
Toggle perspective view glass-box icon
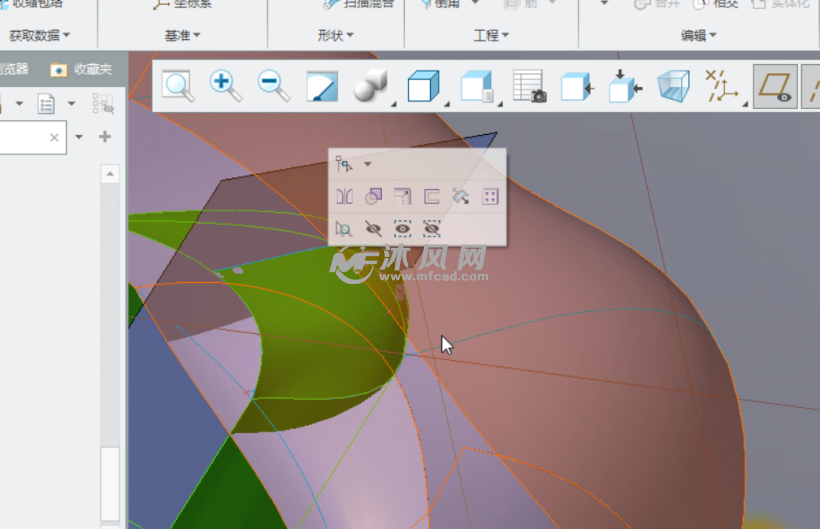[674, 86]
